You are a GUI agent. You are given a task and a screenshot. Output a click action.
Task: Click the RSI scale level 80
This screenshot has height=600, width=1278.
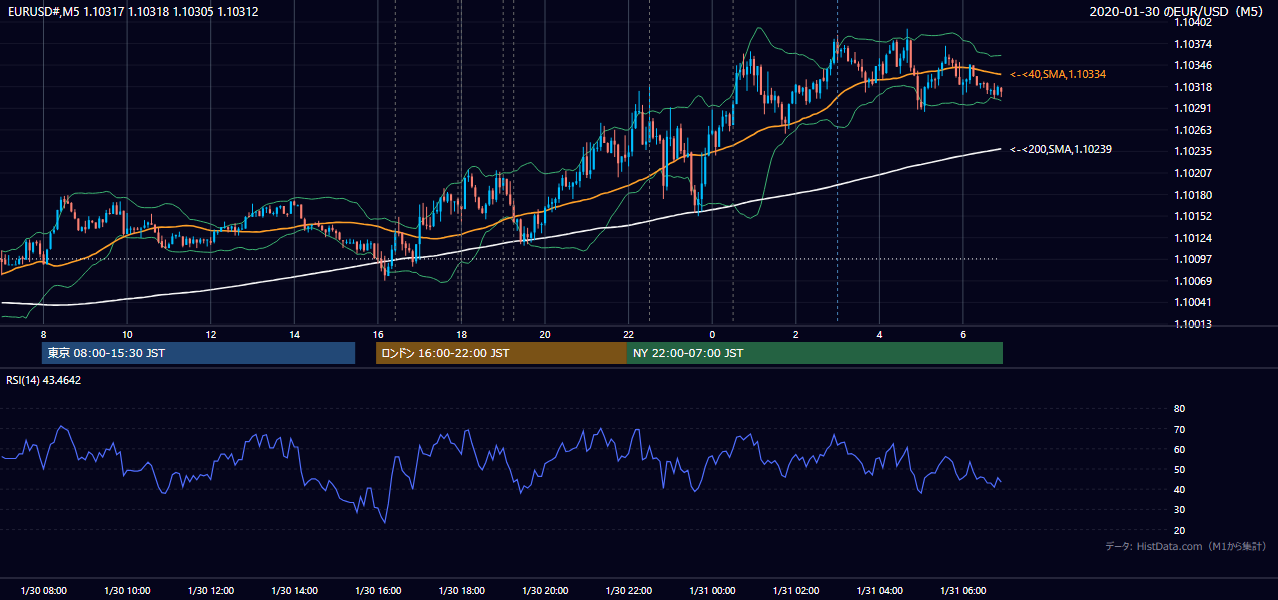click(x=1179, y=409)
